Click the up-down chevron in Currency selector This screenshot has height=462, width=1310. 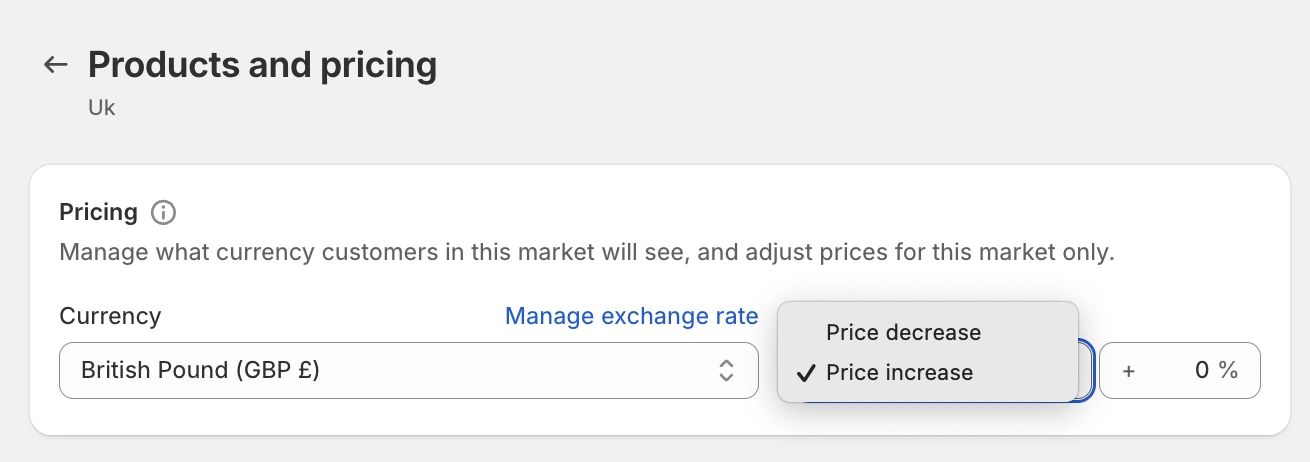[x=727, y=370]
